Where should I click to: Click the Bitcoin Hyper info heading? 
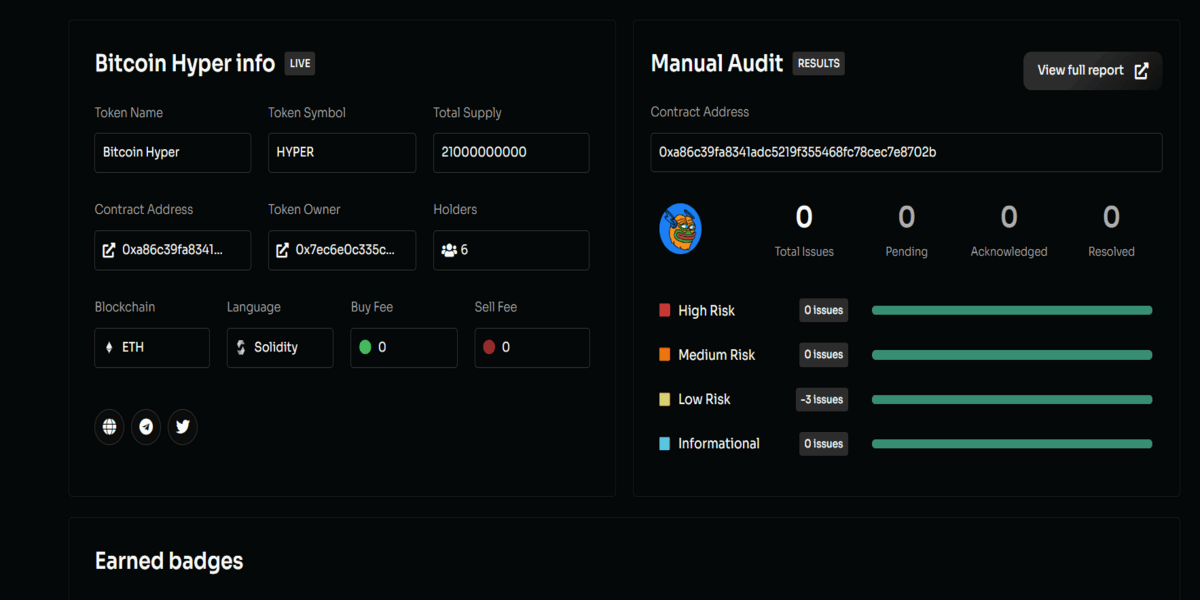point(185,64)
